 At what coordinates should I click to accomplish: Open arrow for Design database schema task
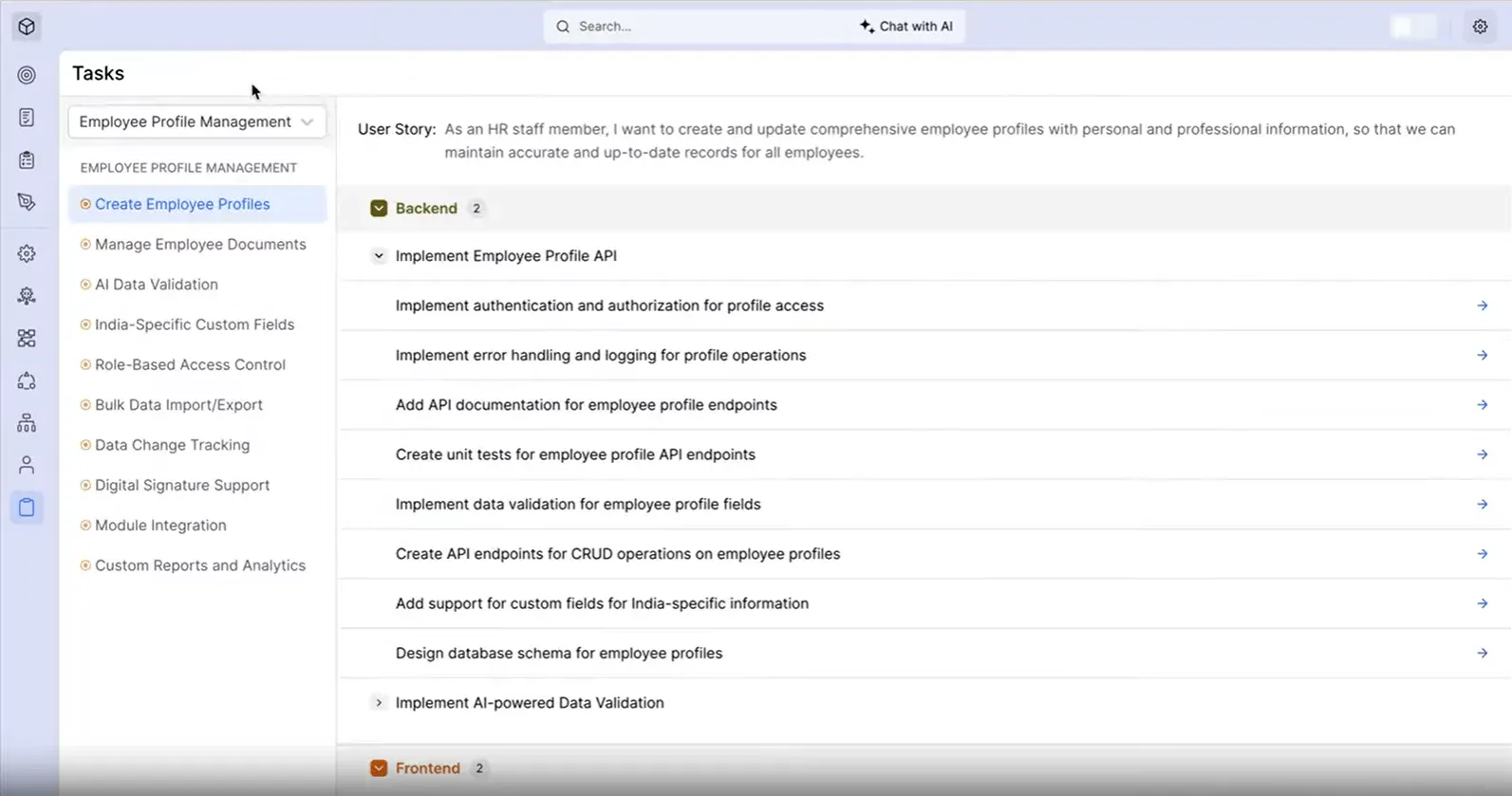point(1482,653)
